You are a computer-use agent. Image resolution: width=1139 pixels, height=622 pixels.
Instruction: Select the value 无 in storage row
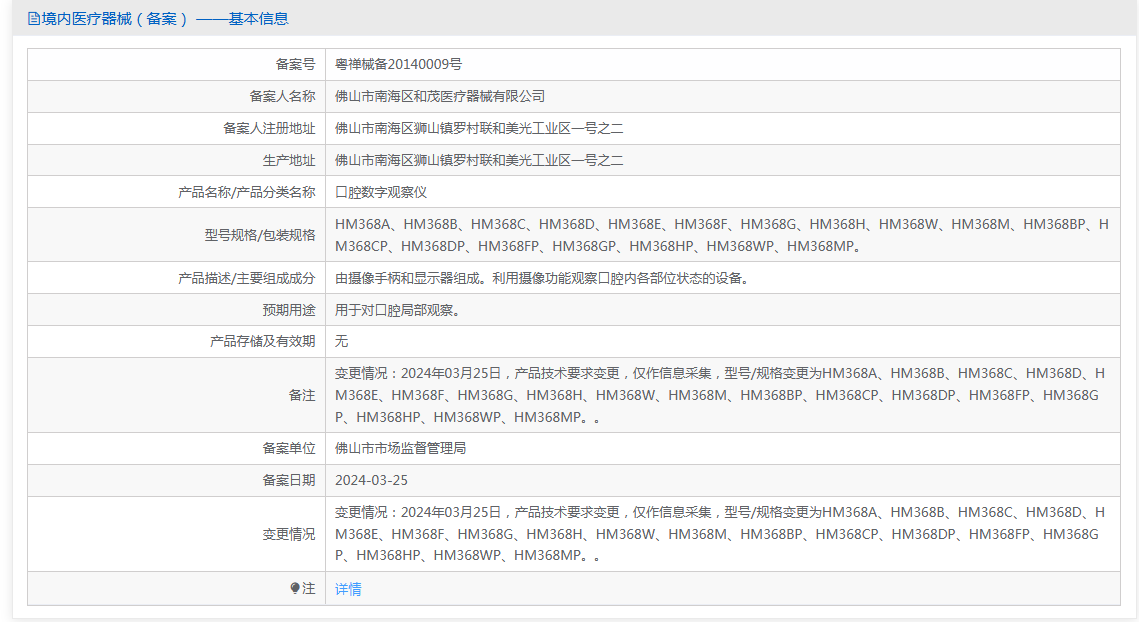tap(341, 342)
